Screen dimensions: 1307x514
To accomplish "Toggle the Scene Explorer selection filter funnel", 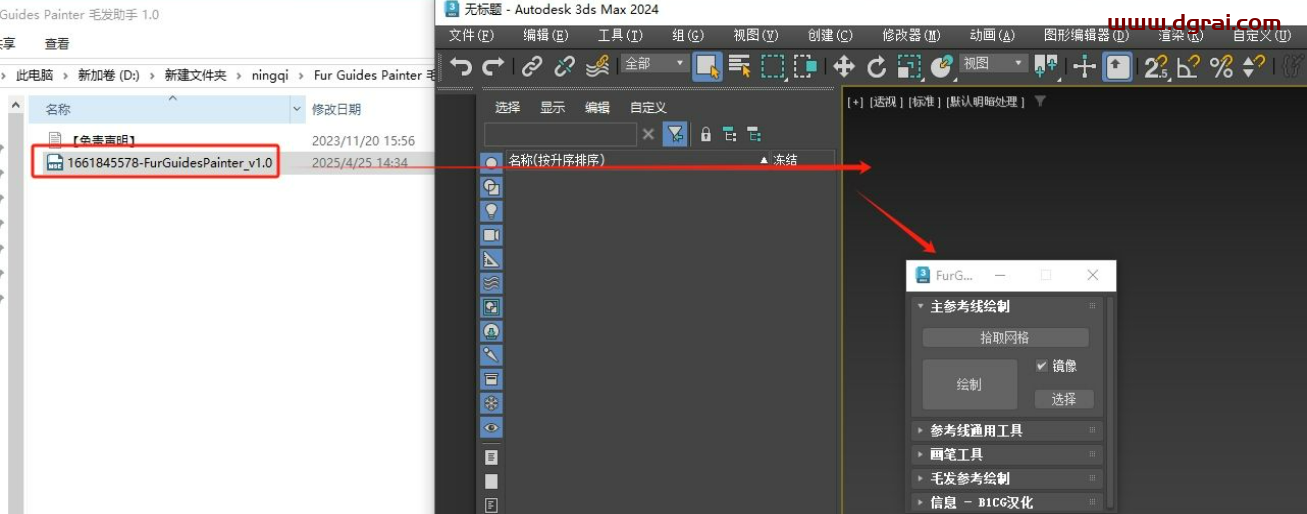I will click(675, 134).
